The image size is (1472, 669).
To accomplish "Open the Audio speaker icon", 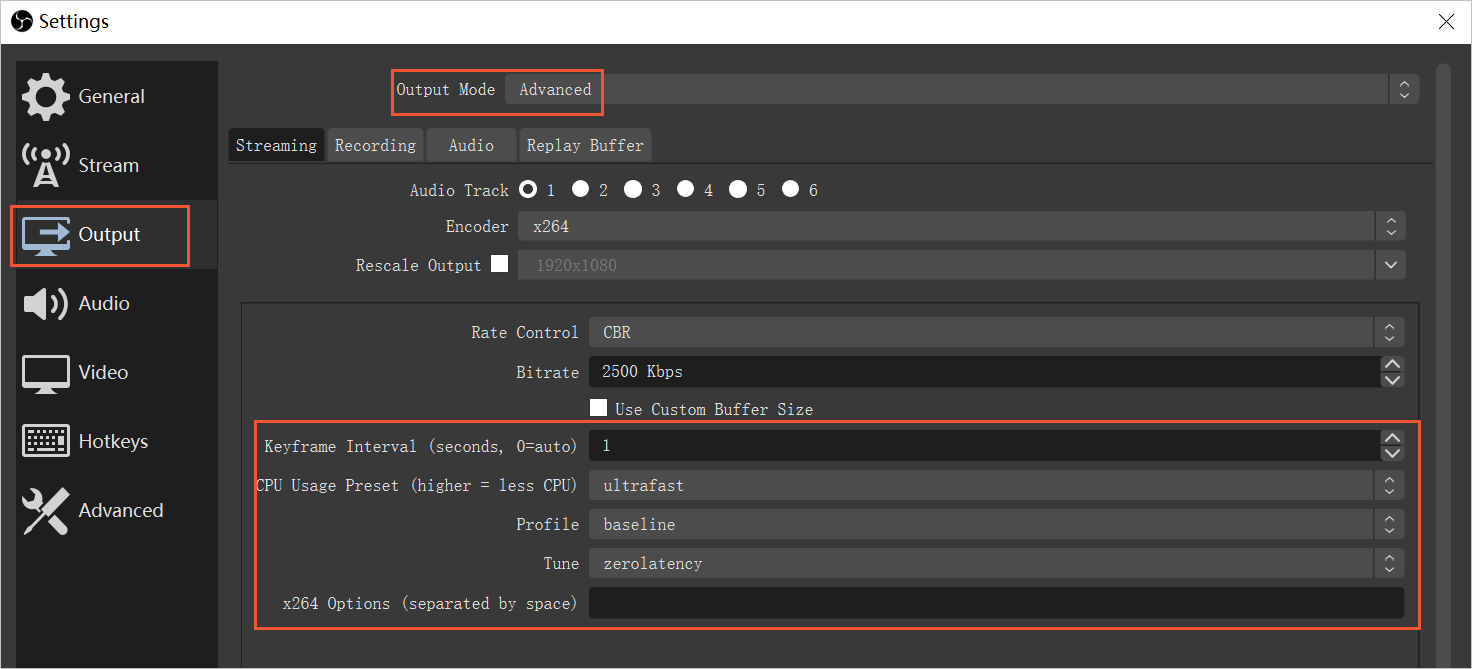I will [x=46, y=303].
